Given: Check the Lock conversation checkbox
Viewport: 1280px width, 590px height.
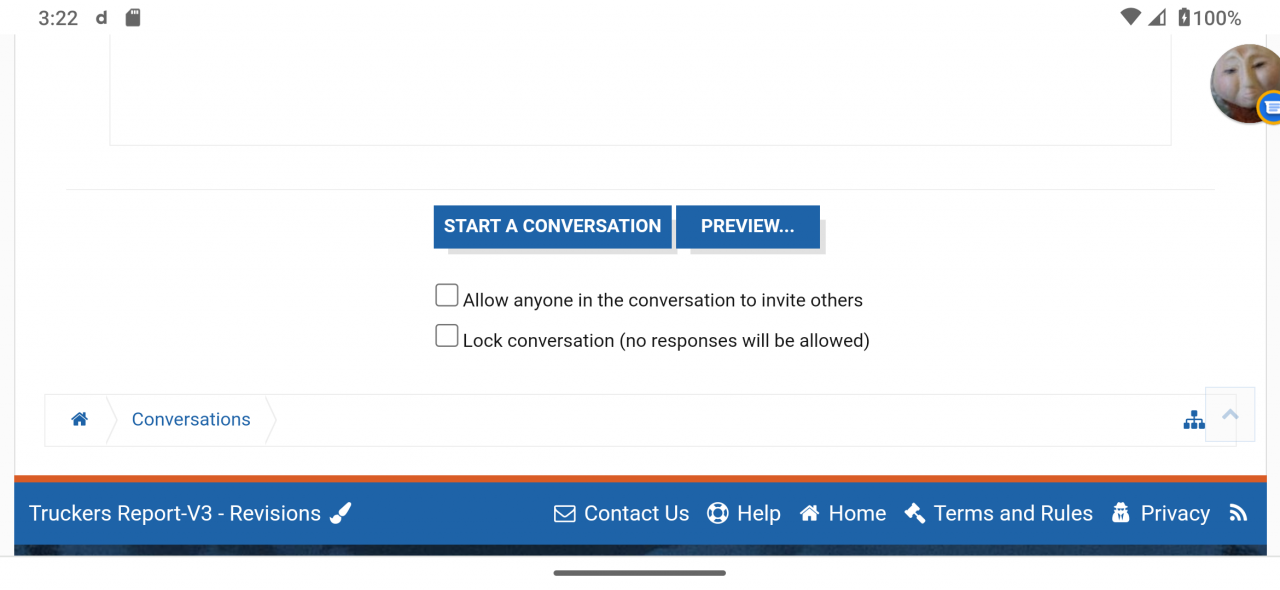Looking at the screenshot, I should pyautogui.click(x=447, y=336).
